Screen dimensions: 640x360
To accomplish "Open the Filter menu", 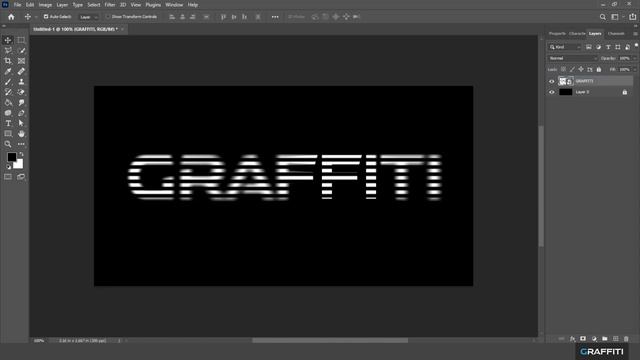I will point(110,5).
